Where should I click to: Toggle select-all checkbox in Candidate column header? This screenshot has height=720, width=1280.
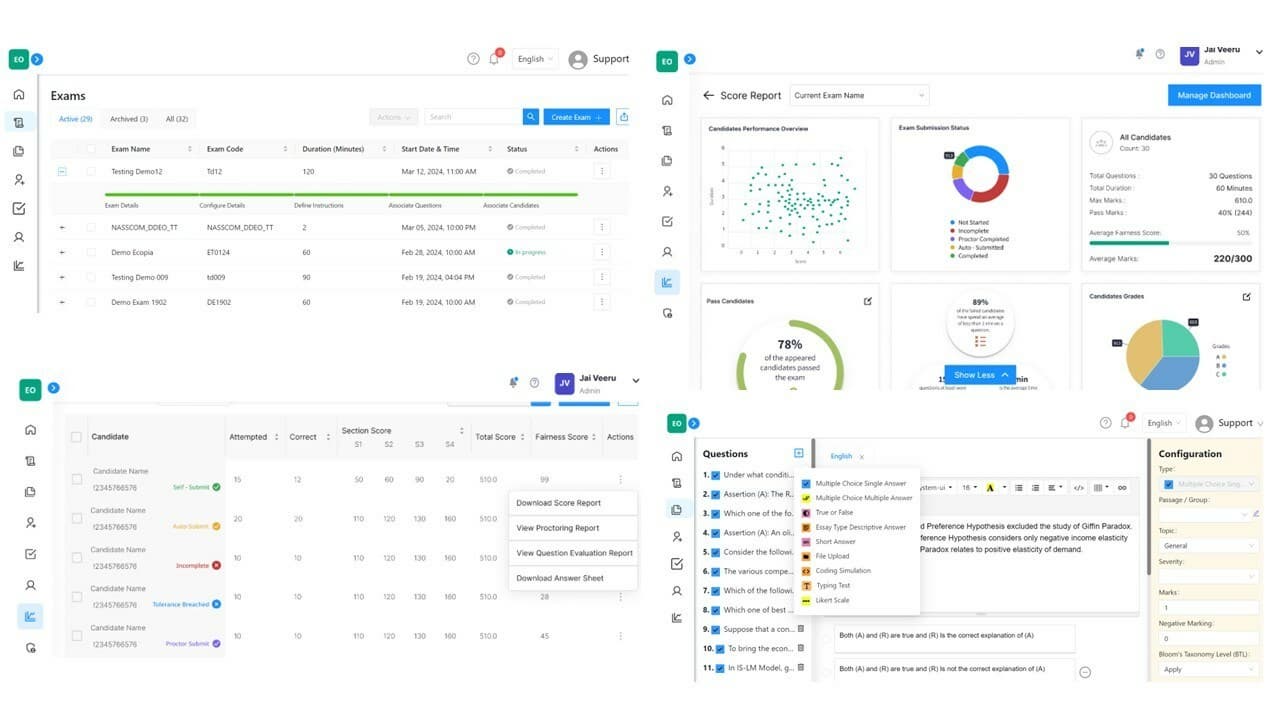[x=76, y=437]
